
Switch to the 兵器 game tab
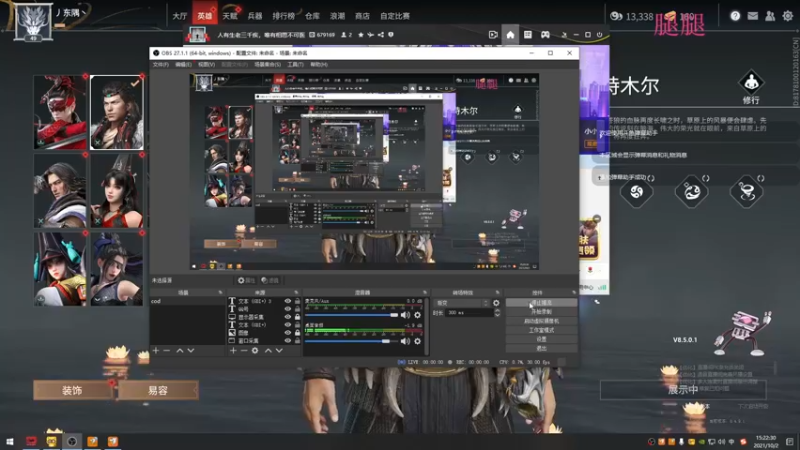point(255,16)
